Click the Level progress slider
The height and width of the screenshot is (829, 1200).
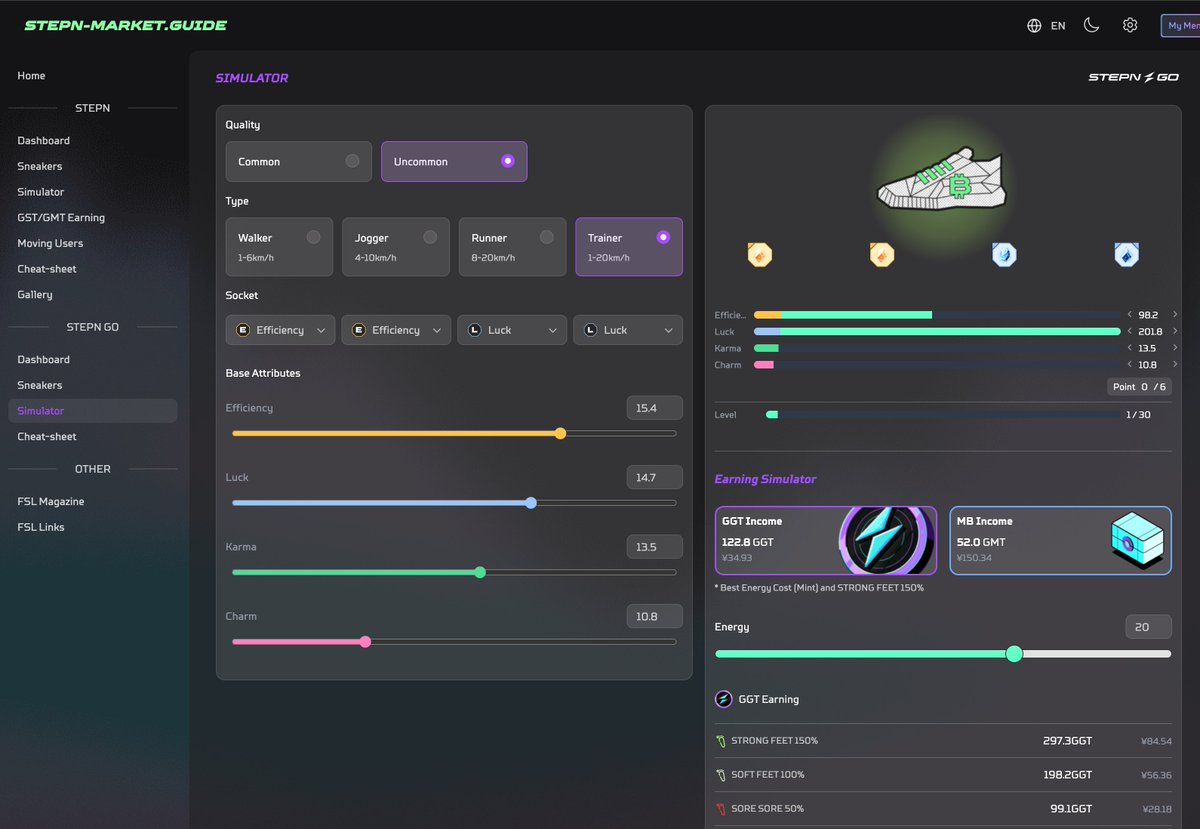[x=943, y=415]
